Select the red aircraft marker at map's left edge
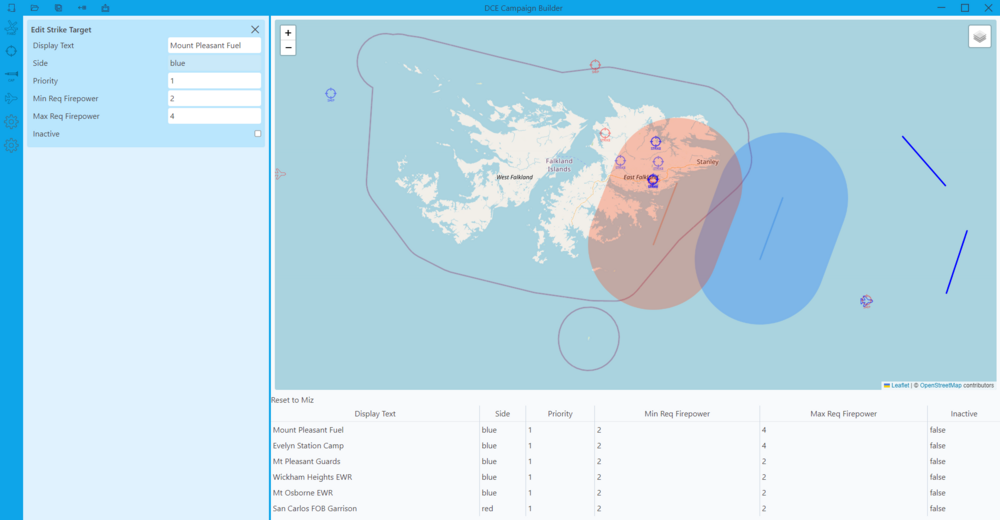Viewport: 1000px width, 520px height. [280, 174]
